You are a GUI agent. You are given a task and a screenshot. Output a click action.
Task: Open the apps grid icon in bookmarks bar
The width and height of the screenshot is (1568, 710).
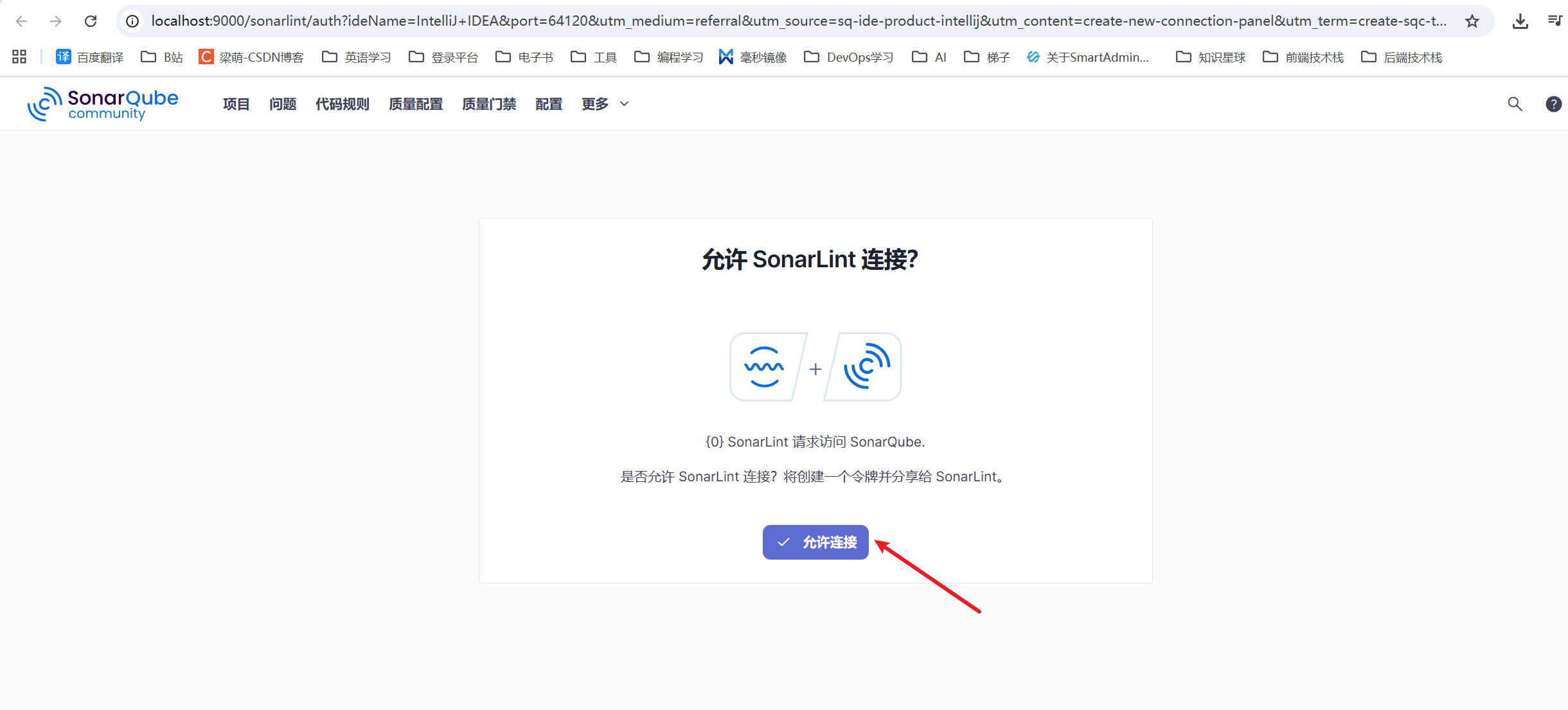(x=19, y=57)
